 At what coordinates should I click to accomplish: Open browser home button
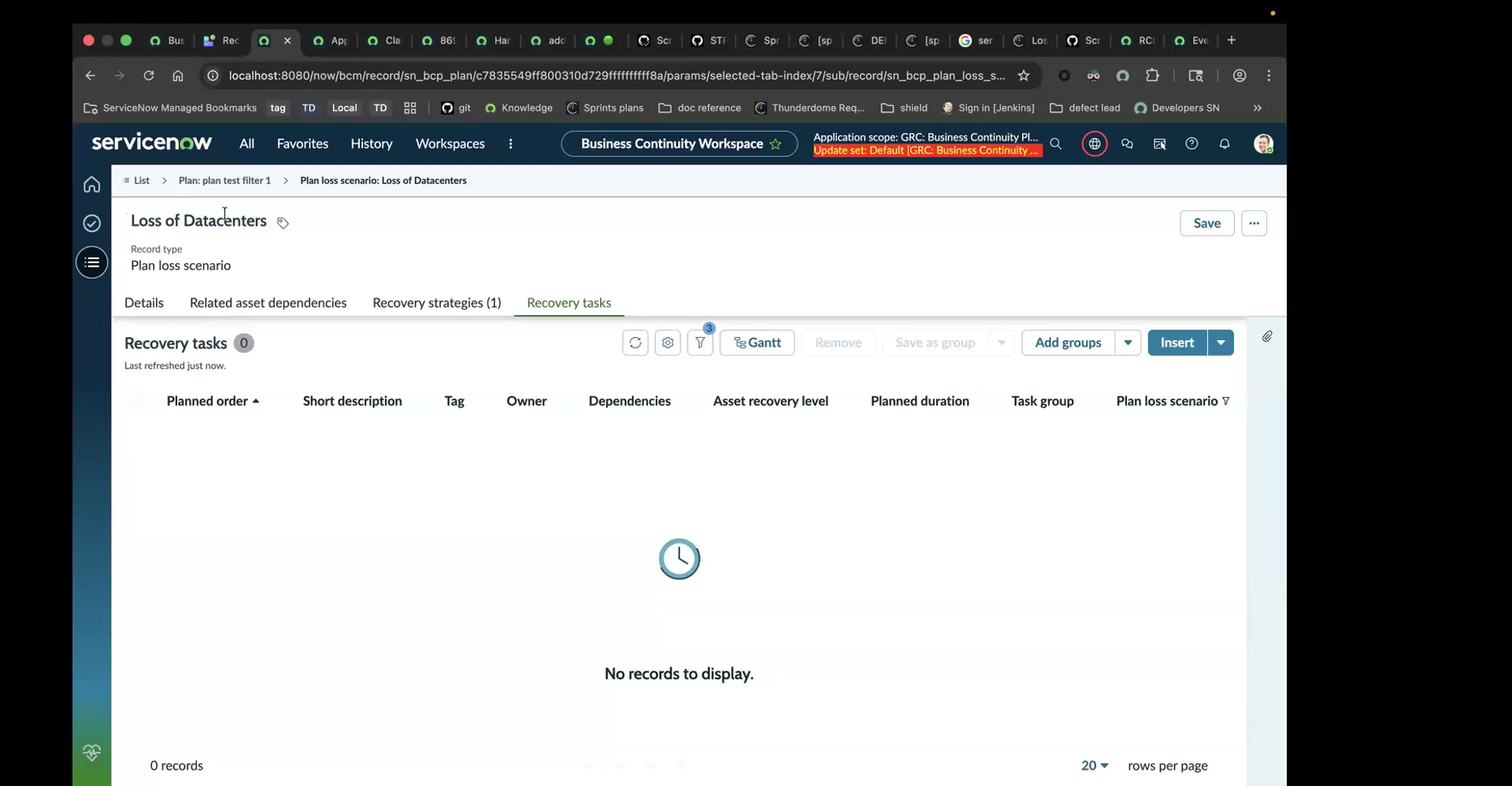pos(178,76)
